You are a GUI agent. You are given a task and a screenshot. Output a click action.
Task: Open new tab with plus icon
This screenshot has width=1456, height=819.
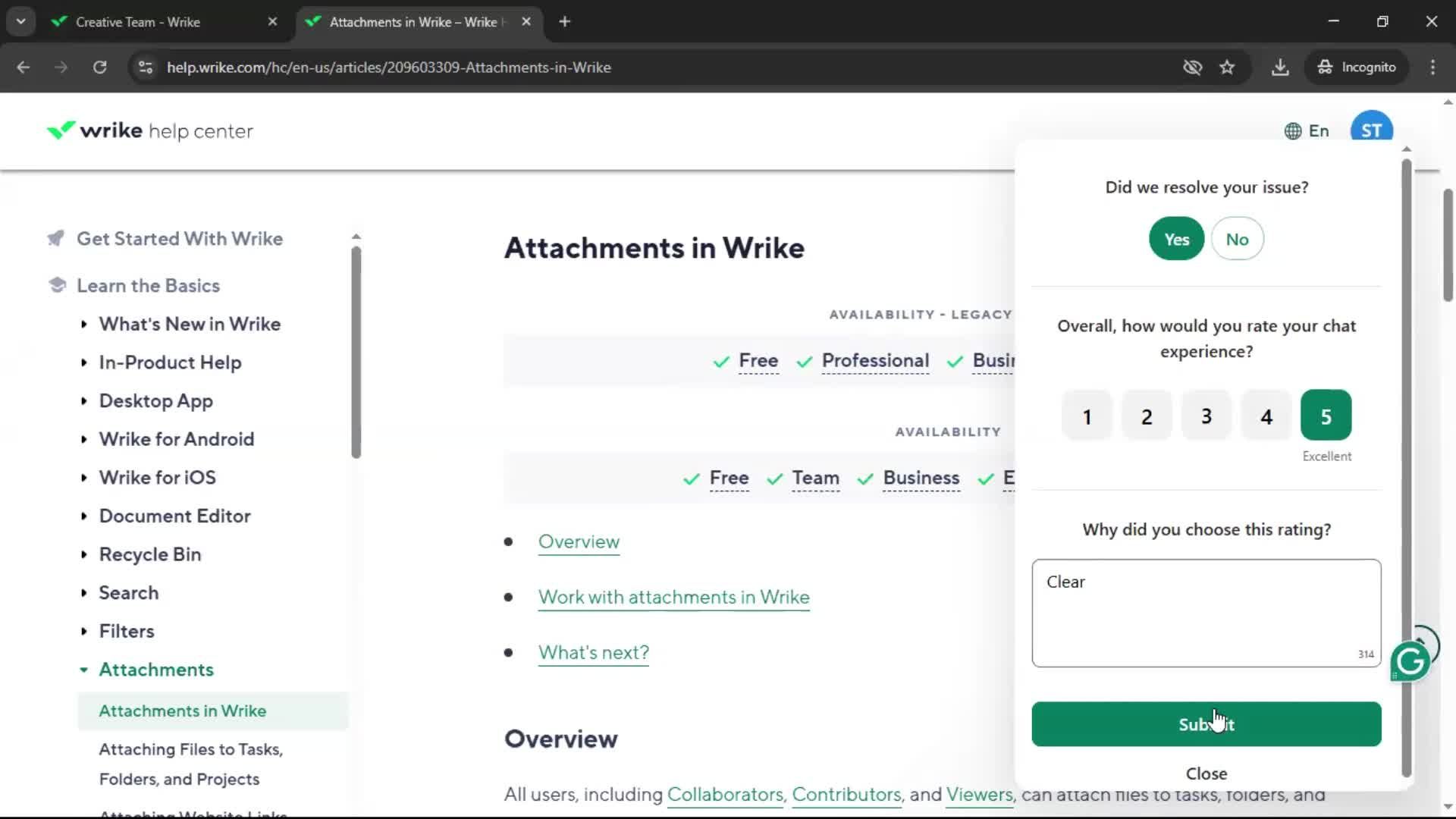[564, 22]
